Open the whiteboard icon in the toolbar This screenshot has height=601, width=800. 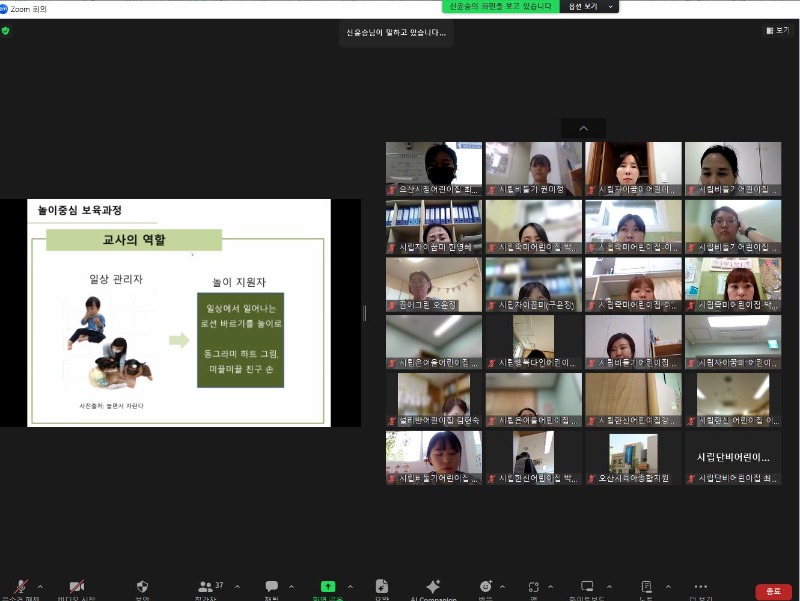[x=588, y=586]
